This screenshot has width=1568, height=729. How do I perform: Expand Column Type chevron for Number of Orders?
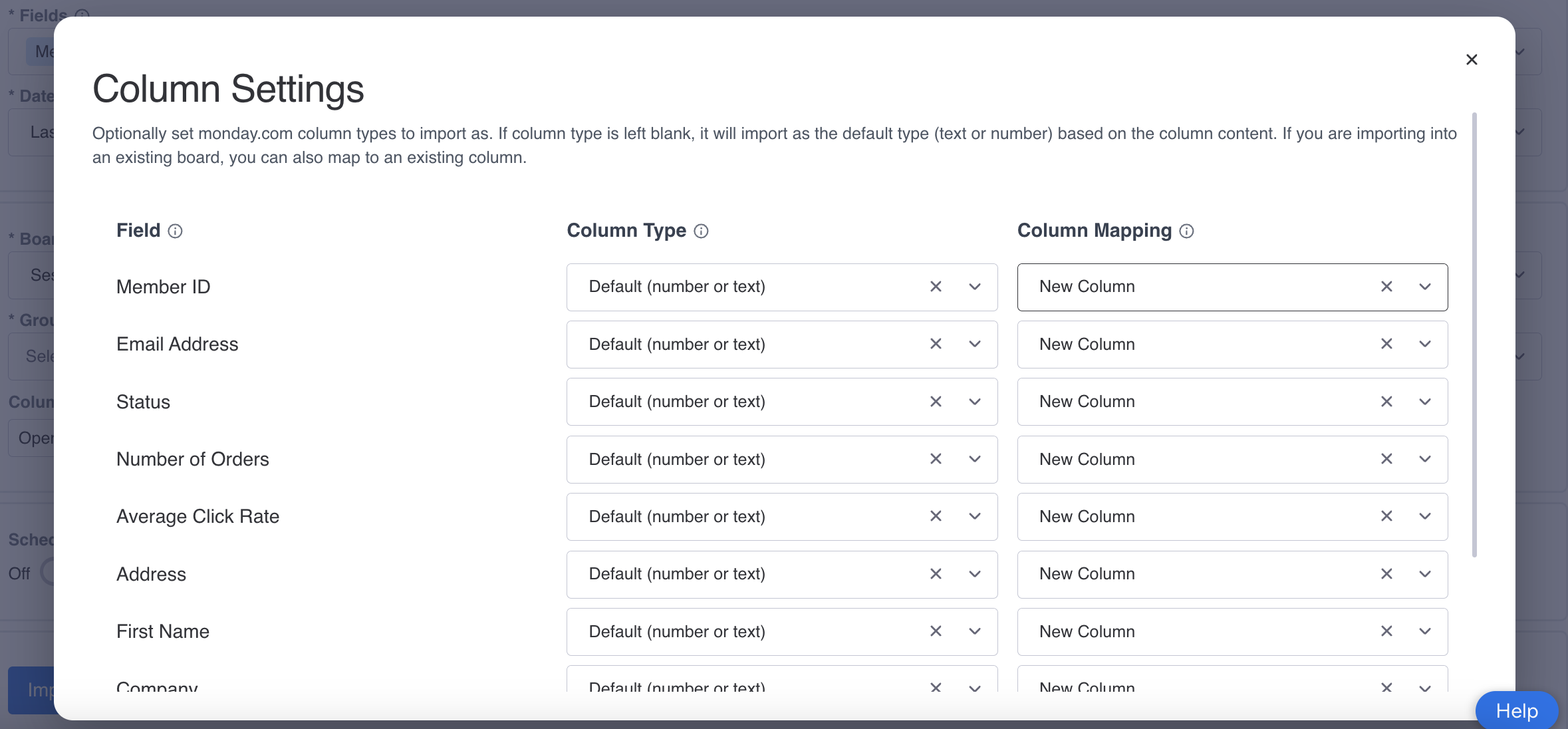[975, 459]
